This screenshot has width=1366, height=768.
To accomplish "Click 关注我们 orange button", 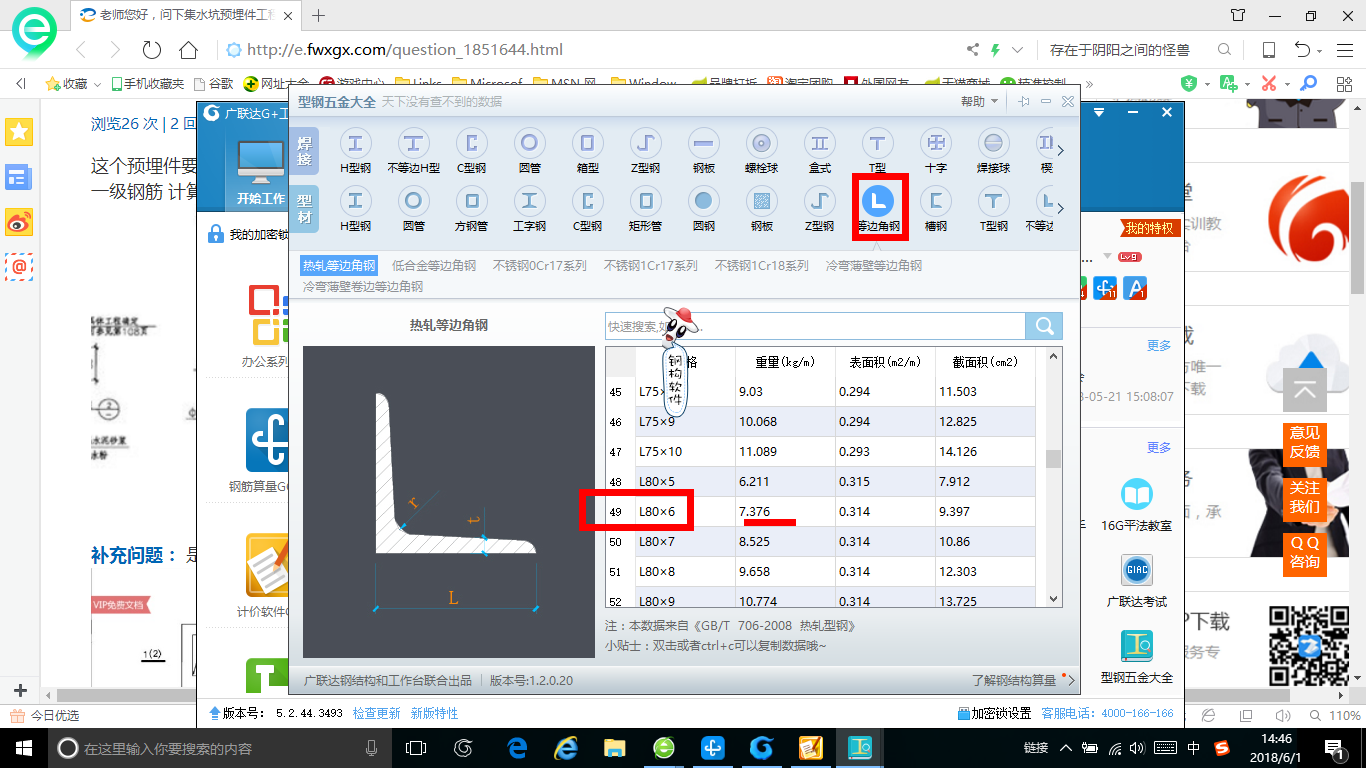I will click(x=1304, y=497).
